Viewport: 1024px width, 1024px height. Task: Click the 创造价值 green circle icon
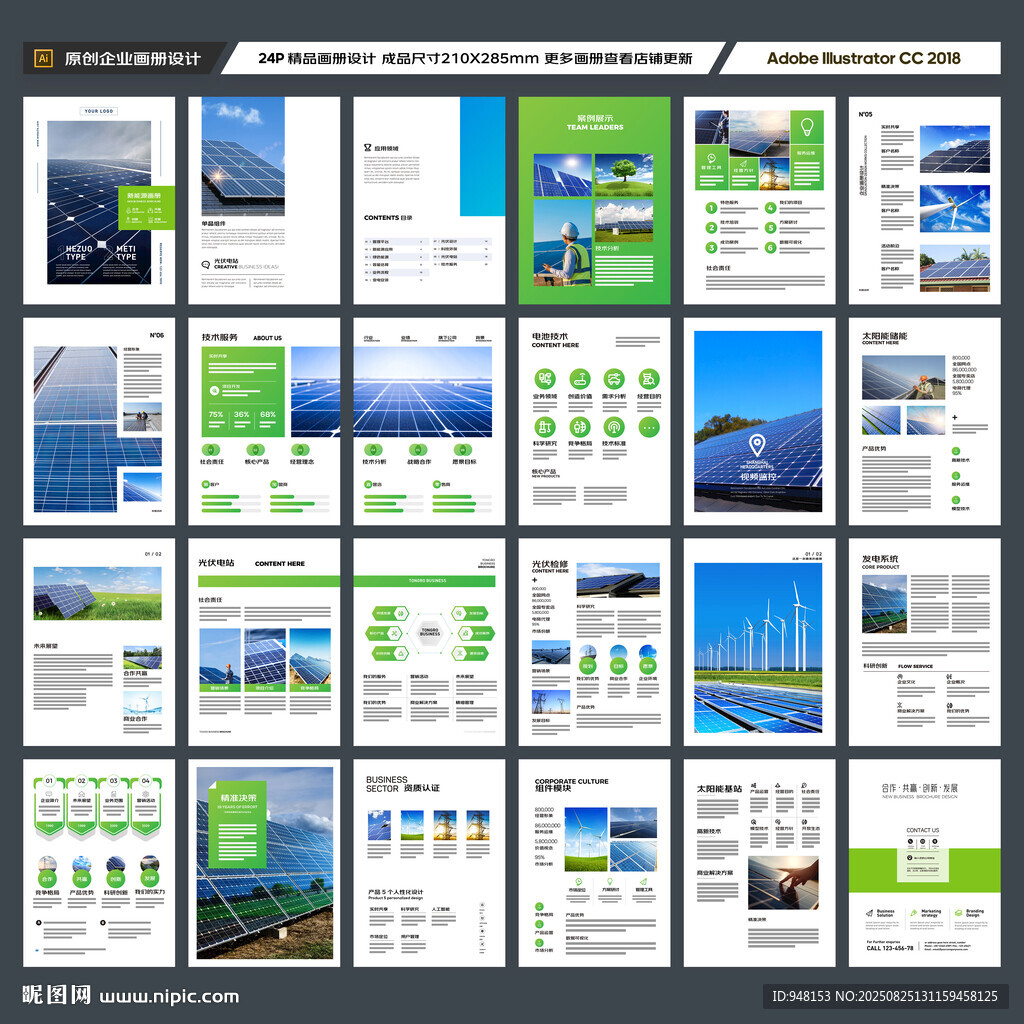click(x=580, y=379)
